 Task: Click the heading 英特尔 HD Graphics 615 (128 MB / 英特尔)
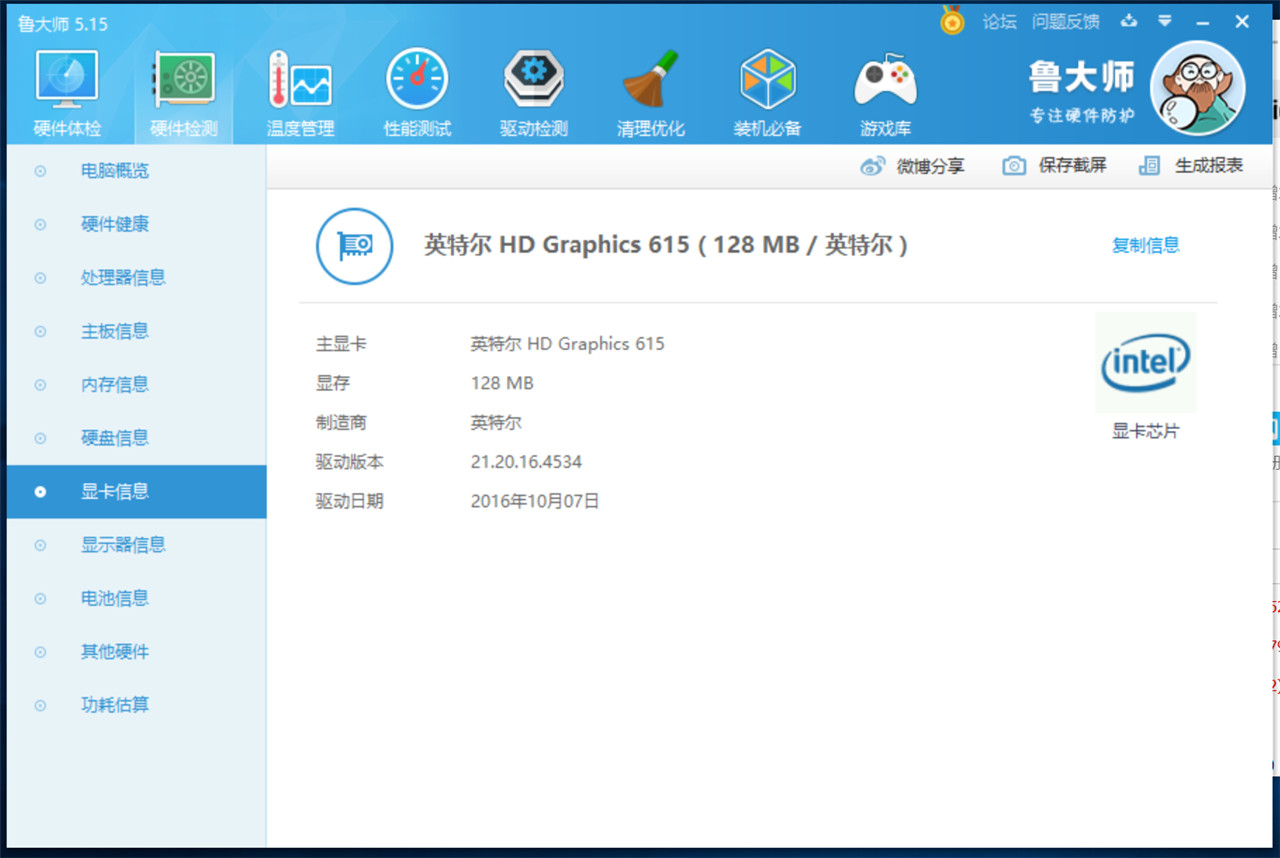tap(665, 245)
